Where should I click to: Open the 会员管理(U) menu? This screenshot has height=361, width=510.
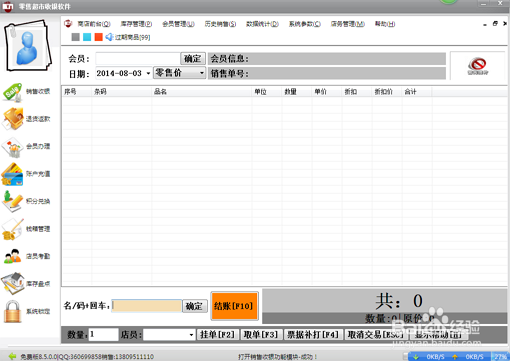point(178,24)
